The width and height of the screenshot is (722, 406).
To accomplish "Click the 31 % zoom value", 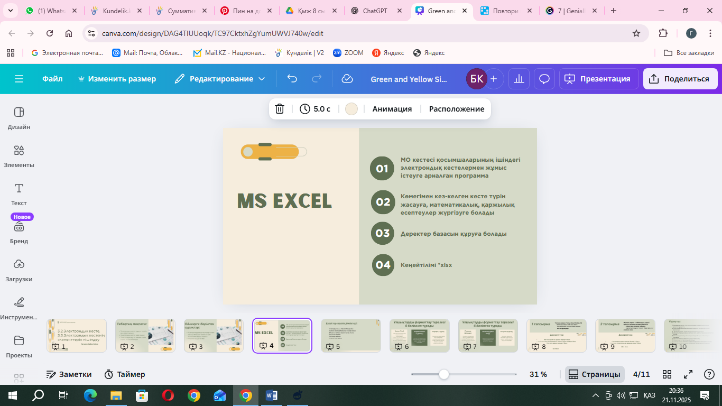I will click(x=538, y=374).
